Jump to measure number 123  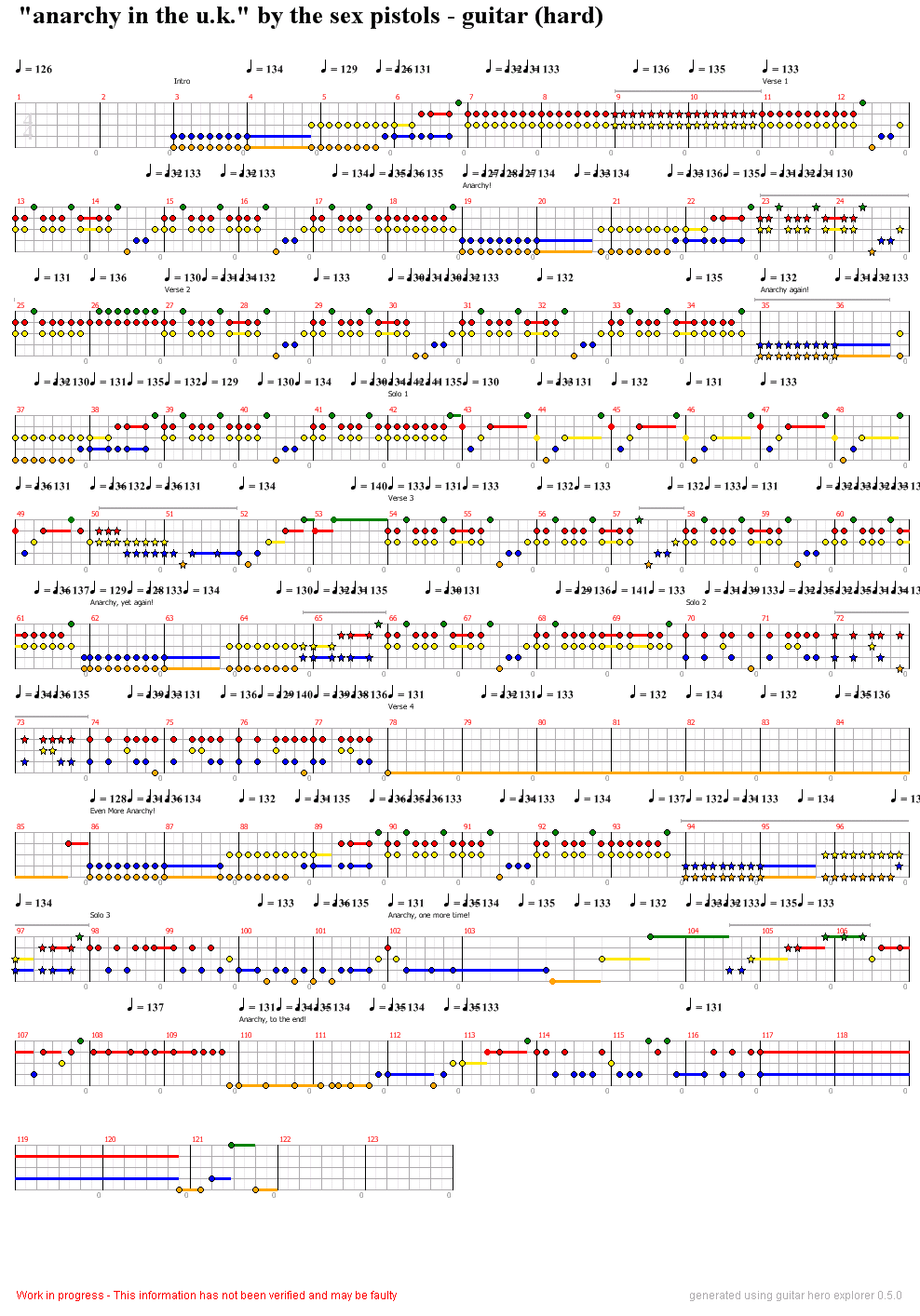click(372, 1139)
